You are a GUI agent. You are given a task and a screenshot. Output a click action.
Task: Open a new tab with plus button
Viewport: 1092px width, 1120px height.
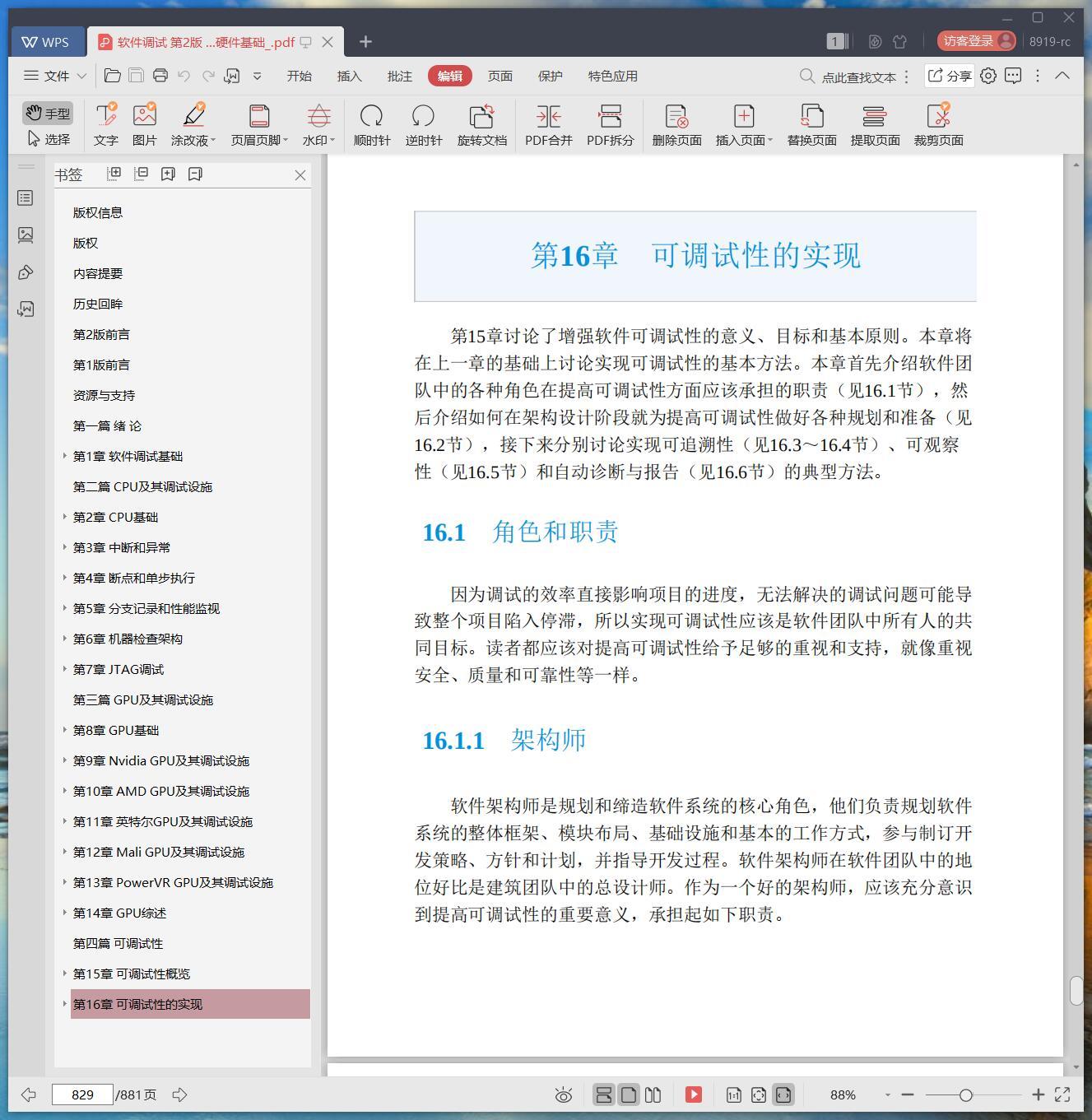[366, 41]
